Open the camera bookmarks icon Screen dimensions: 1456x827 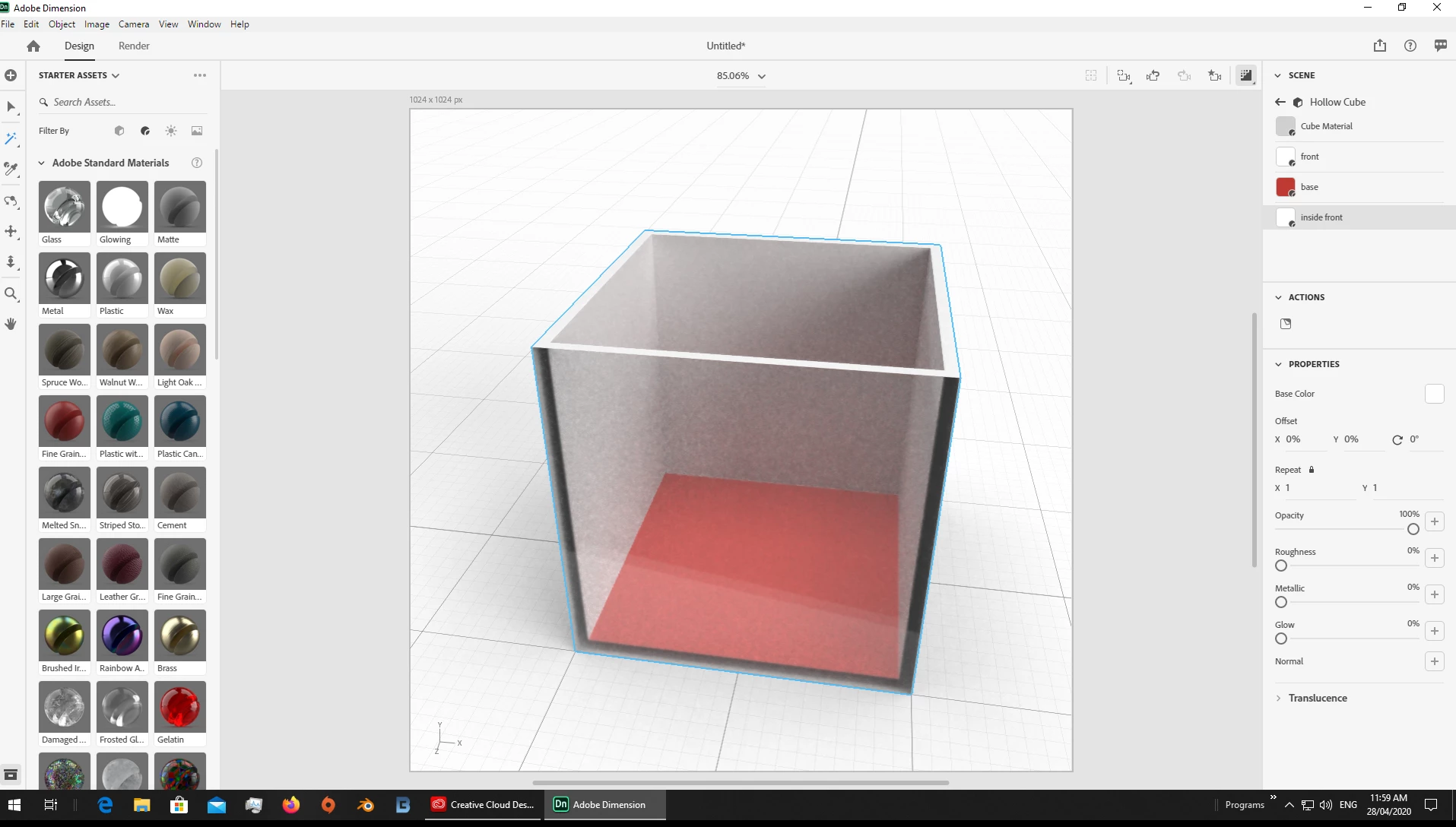1124,75
